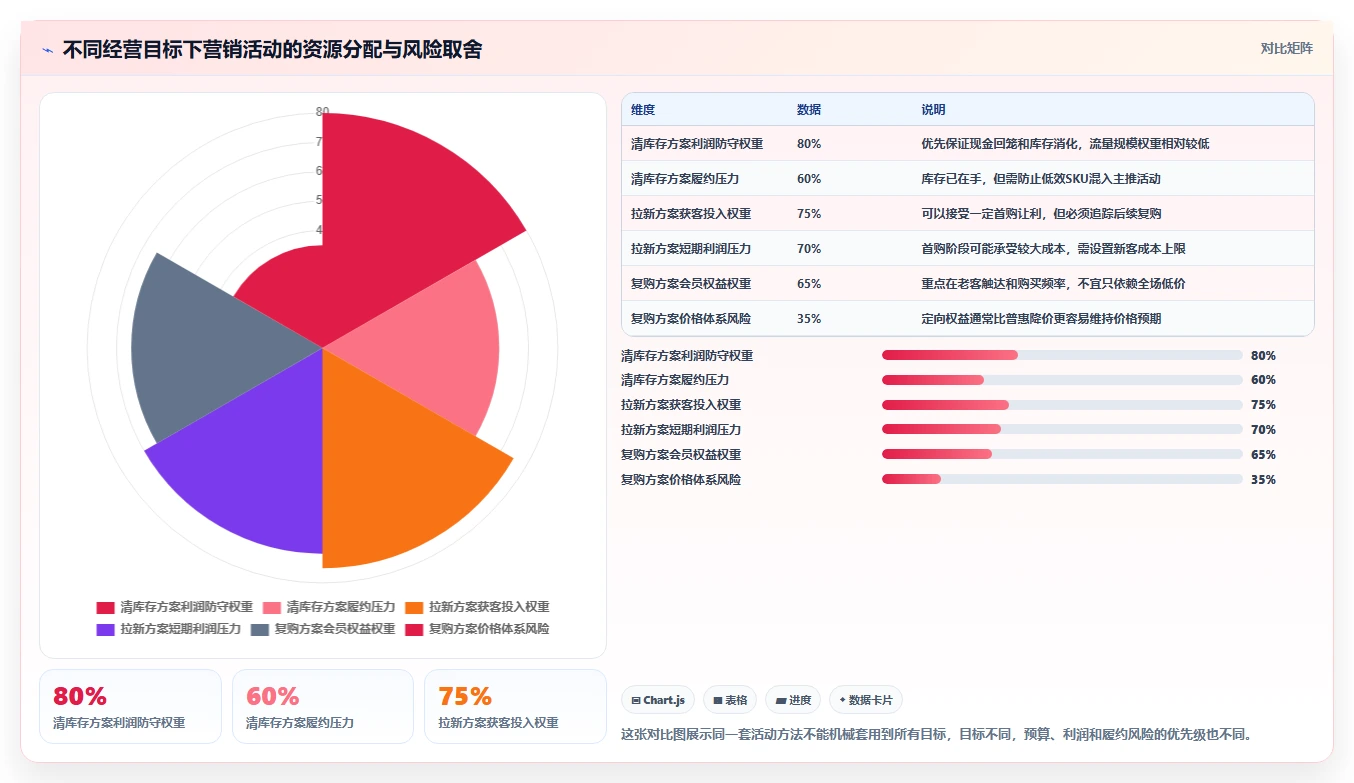Click the 70% progress percentage label
1354x783 pixels.
pyautogui.click(x=1263, y=430)
